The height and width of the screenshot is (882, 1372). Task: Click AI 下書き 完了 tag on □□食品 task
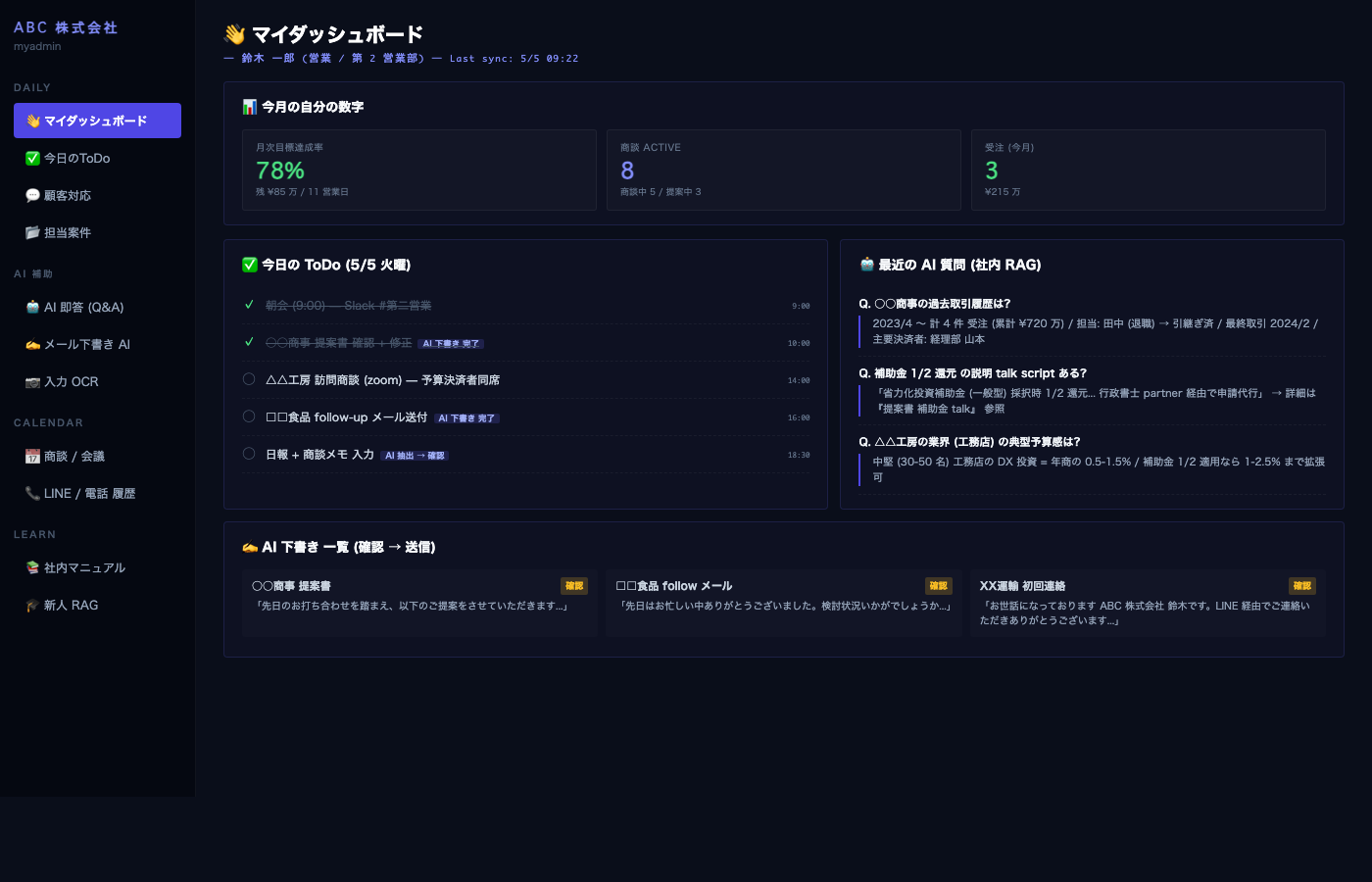(466, 418)
